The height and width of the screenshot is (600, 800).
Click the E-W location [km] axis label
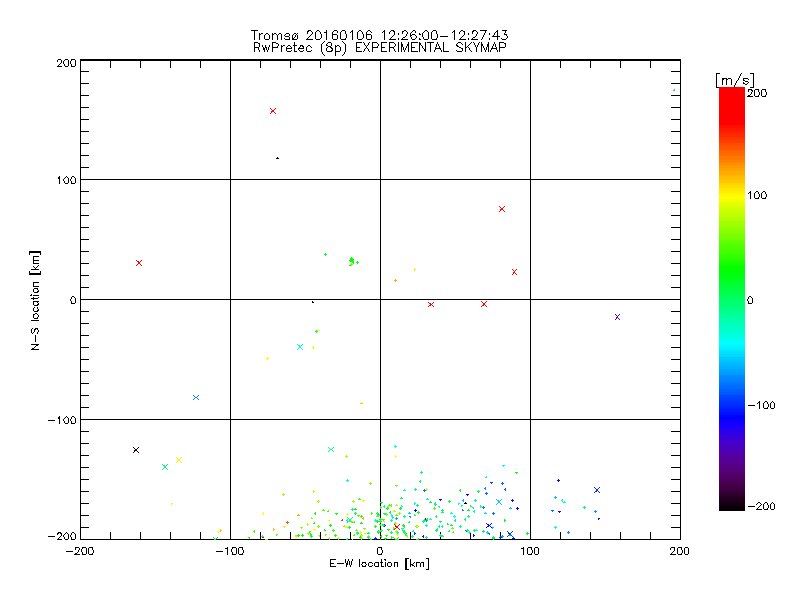click(x=379, y=564)
